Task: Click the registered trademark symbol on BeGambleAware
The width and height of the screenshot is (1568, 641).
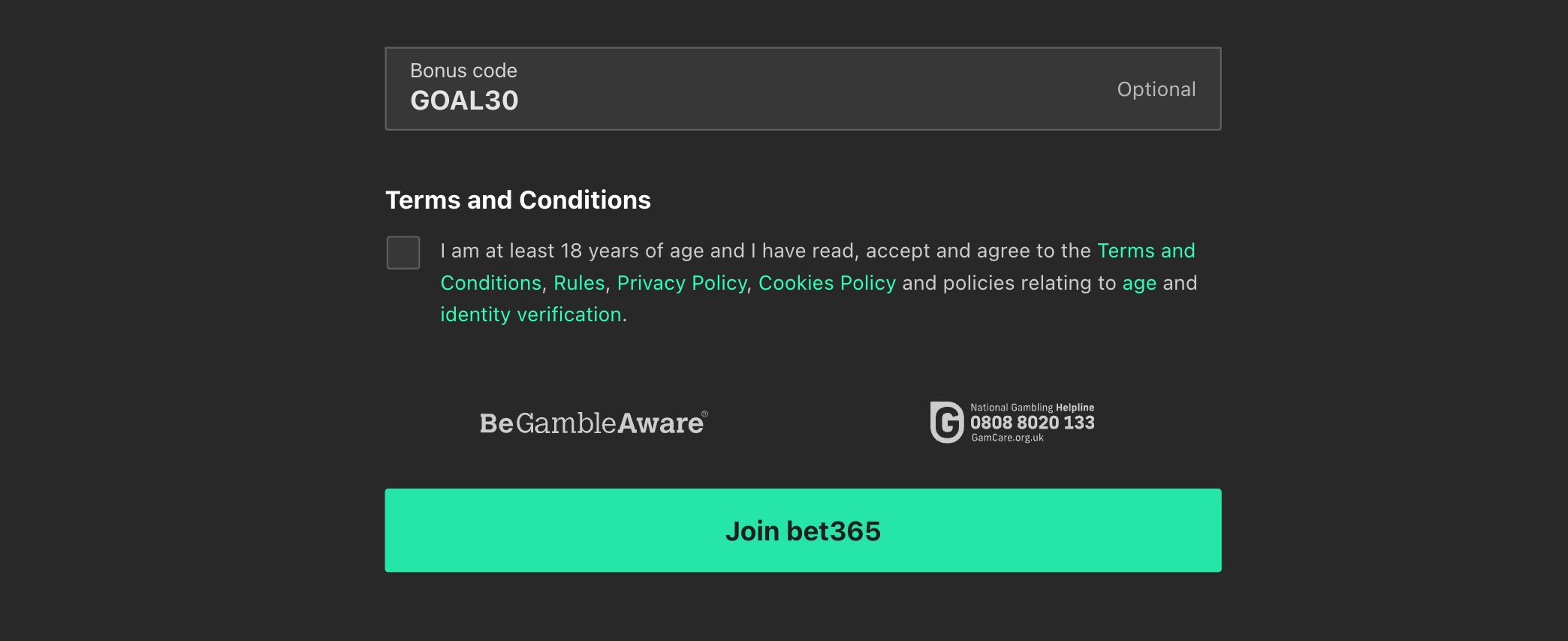Action: click(x=704, y=412)
